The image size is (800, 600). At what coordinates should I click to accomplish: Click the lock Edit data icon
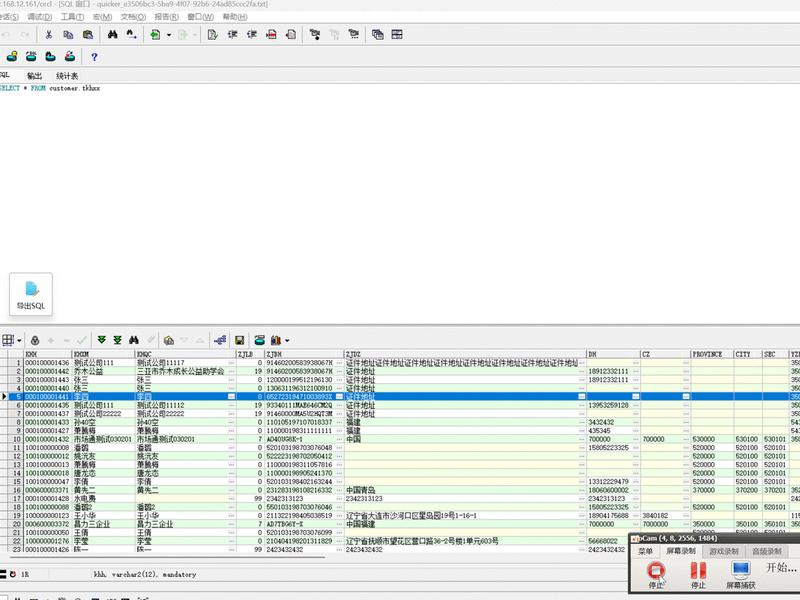(x=35, y=340)
